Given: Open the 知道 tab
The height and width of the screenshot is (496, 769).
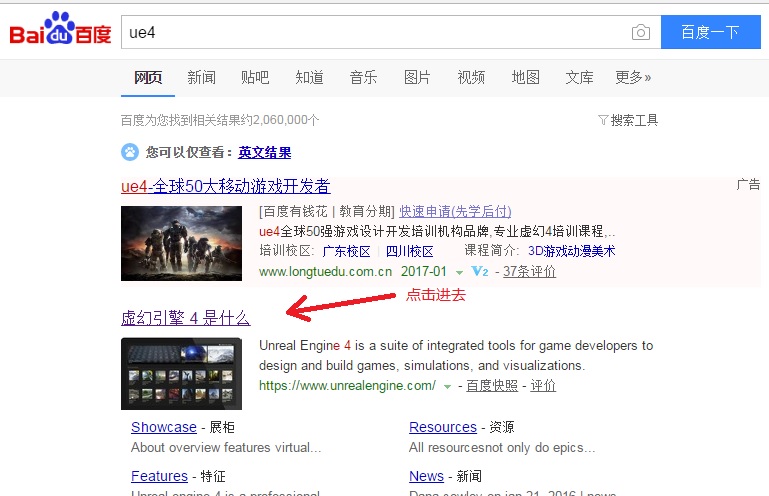Looking at the screenshot, I should pos(309,78).
